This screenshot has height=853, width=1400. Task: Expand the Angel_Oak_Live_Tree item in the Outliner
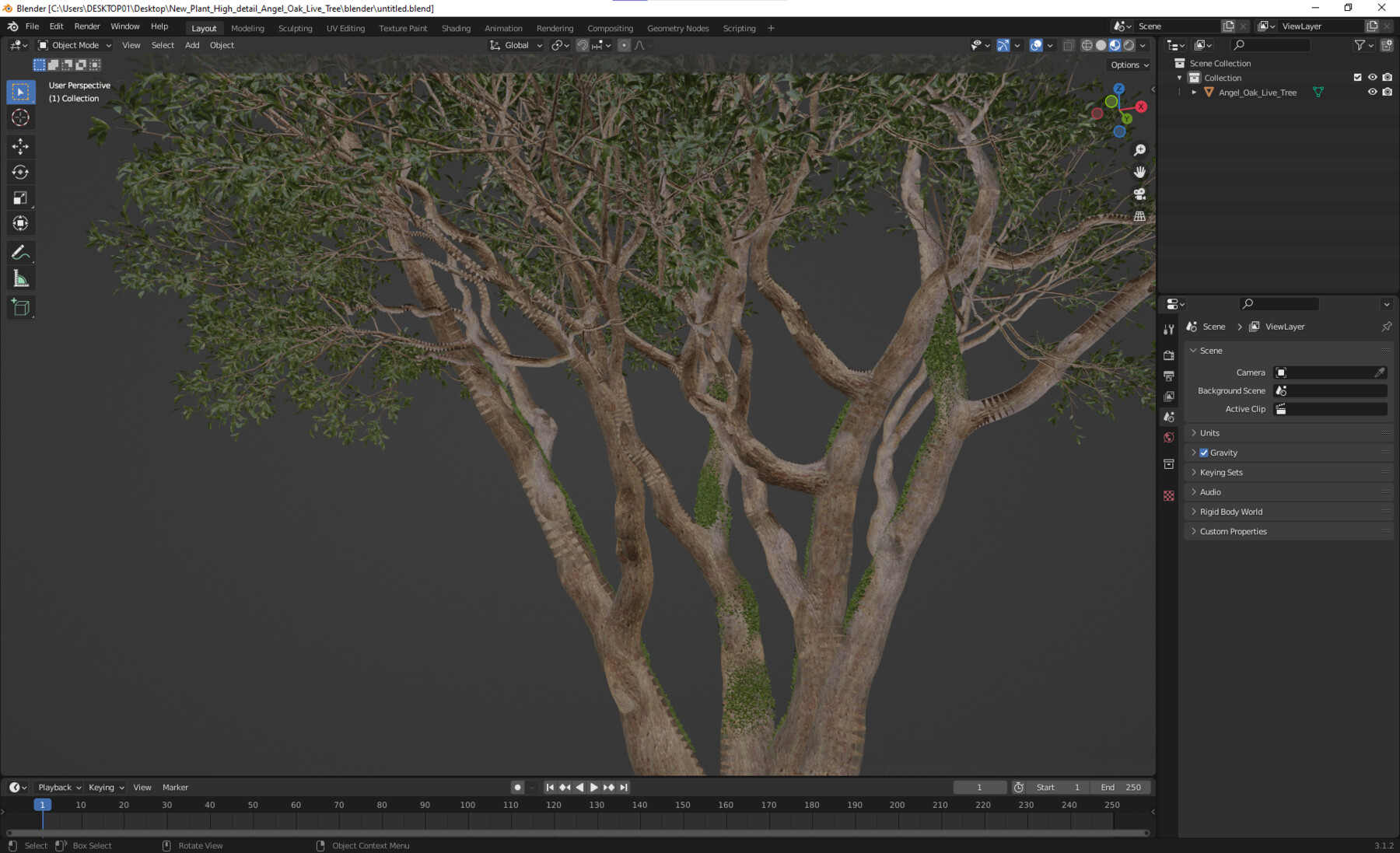click(1194, 92)
